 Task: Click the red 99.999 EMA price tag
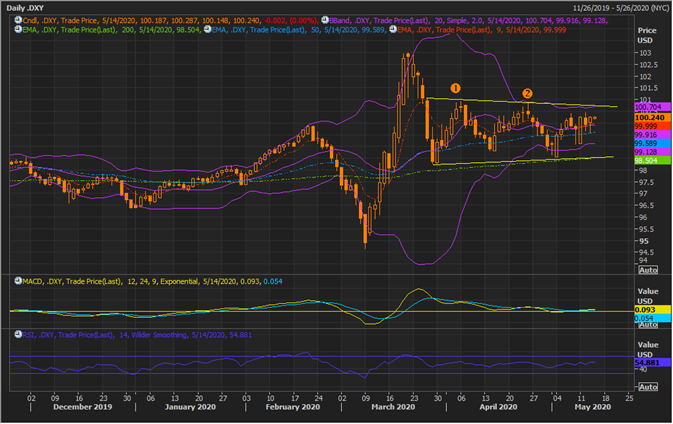coord(652,126)
